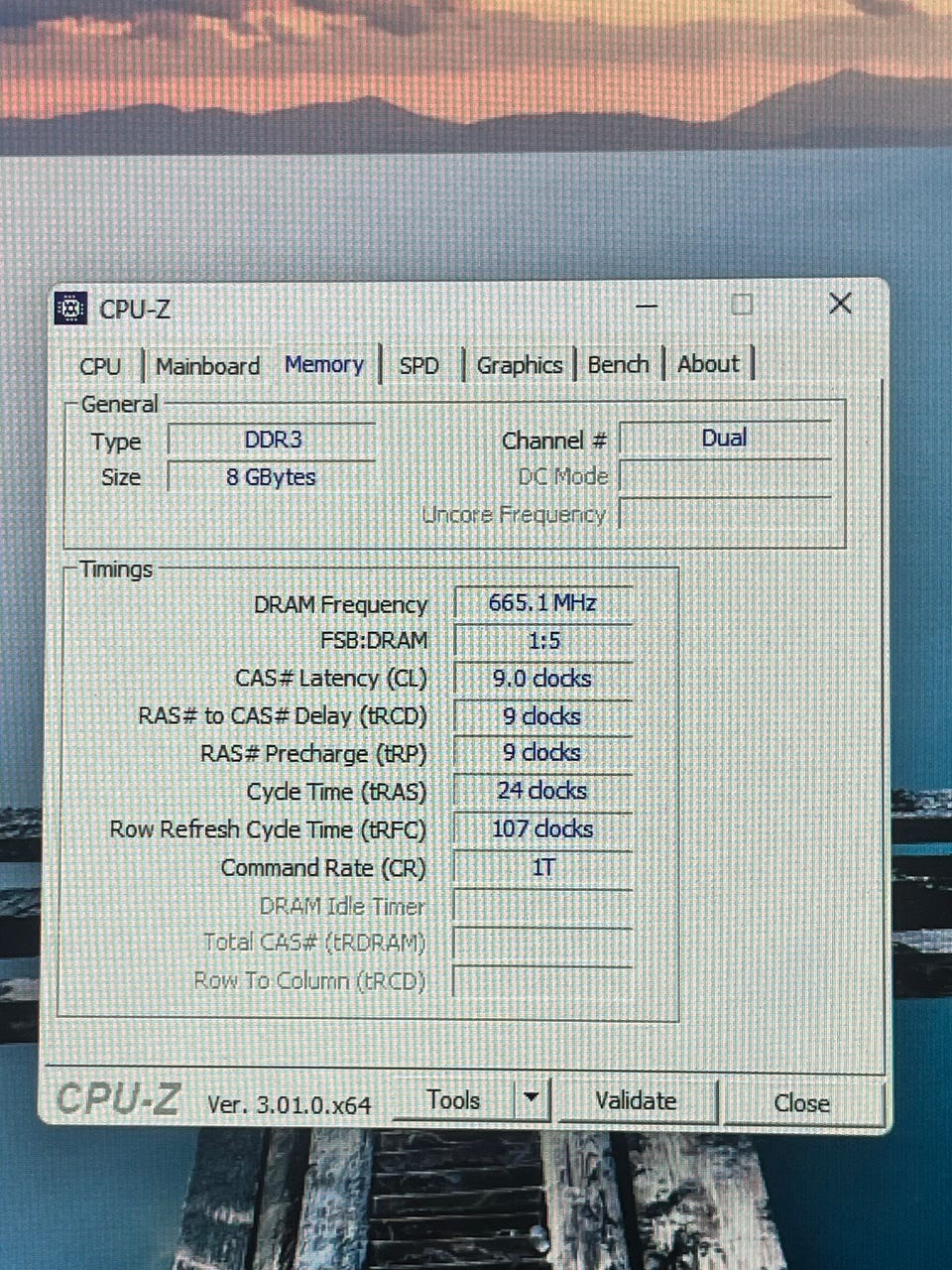Open the SPD tab
Screen dimensions: 952x1270
click(x=419, y=365)
